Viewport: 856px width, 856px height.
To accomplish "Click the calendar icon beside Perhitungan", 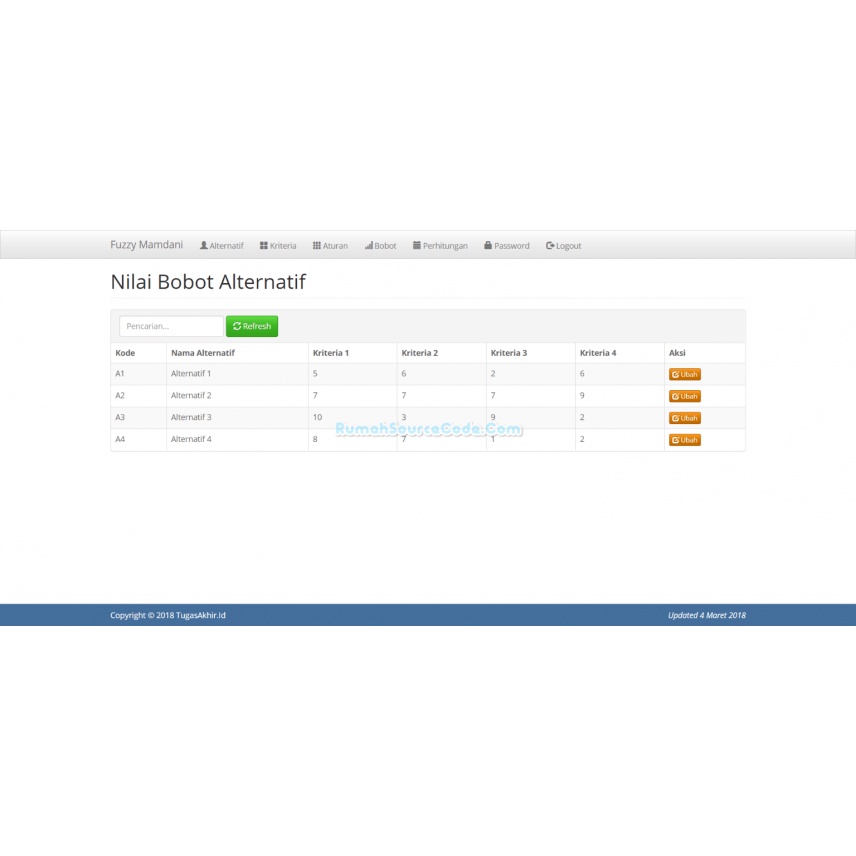I will coord(417,245).
